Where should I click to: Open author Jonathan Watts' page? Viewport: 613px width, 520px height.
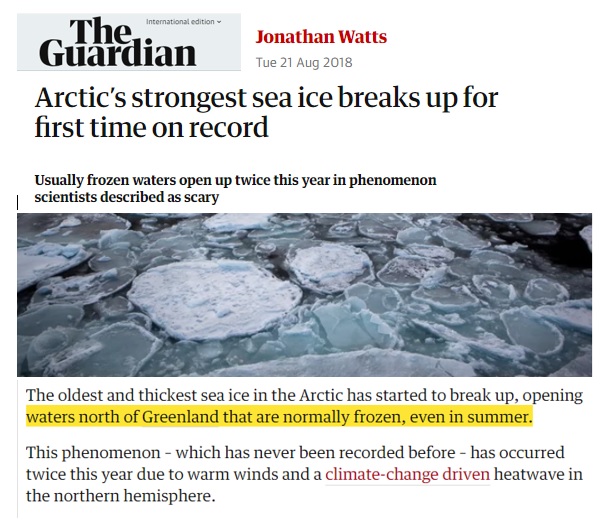pyautogui.click(x=321, y=37)
